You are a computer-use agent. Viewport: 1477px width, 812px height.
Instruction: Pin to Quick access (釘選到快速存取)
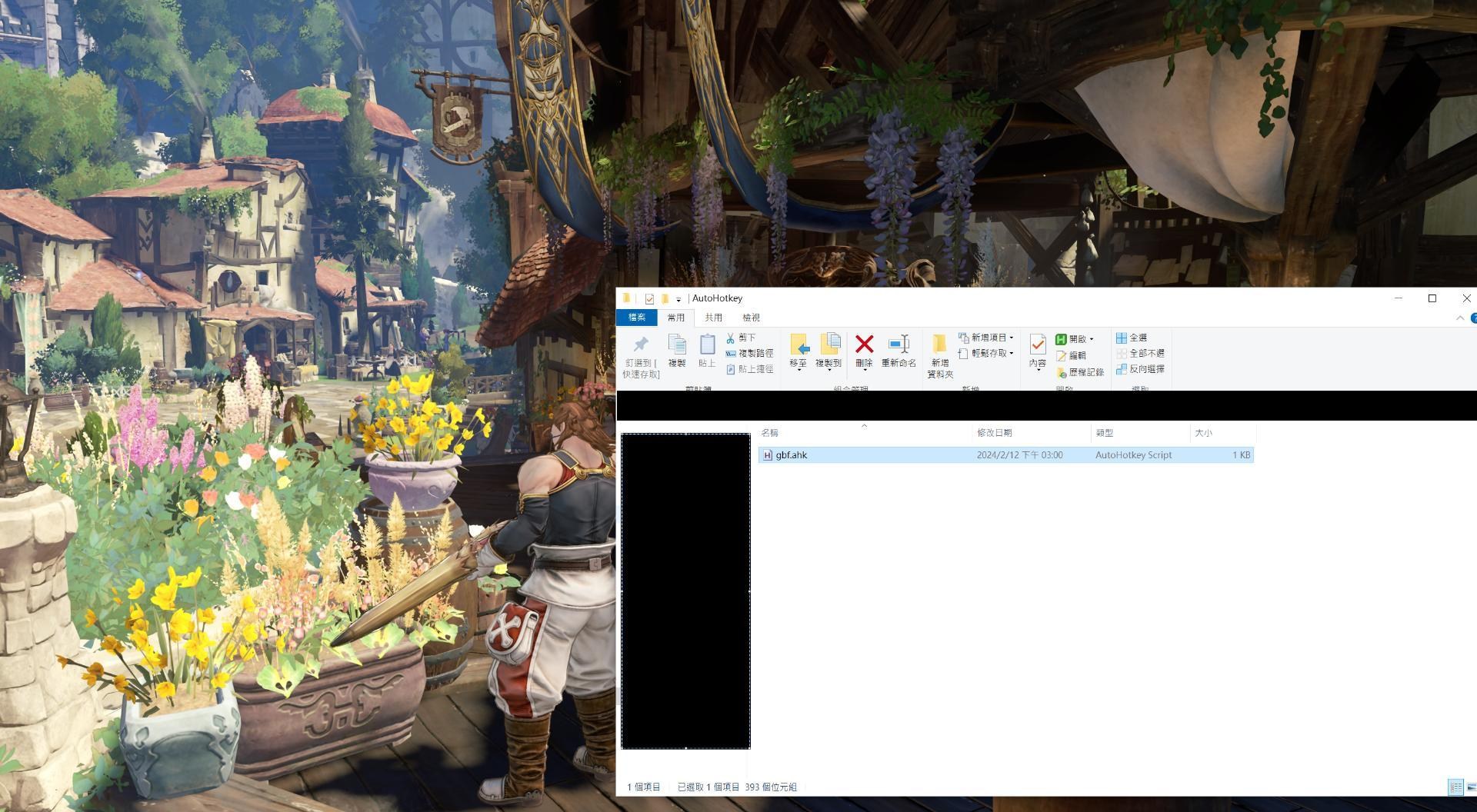click(641, 356)
